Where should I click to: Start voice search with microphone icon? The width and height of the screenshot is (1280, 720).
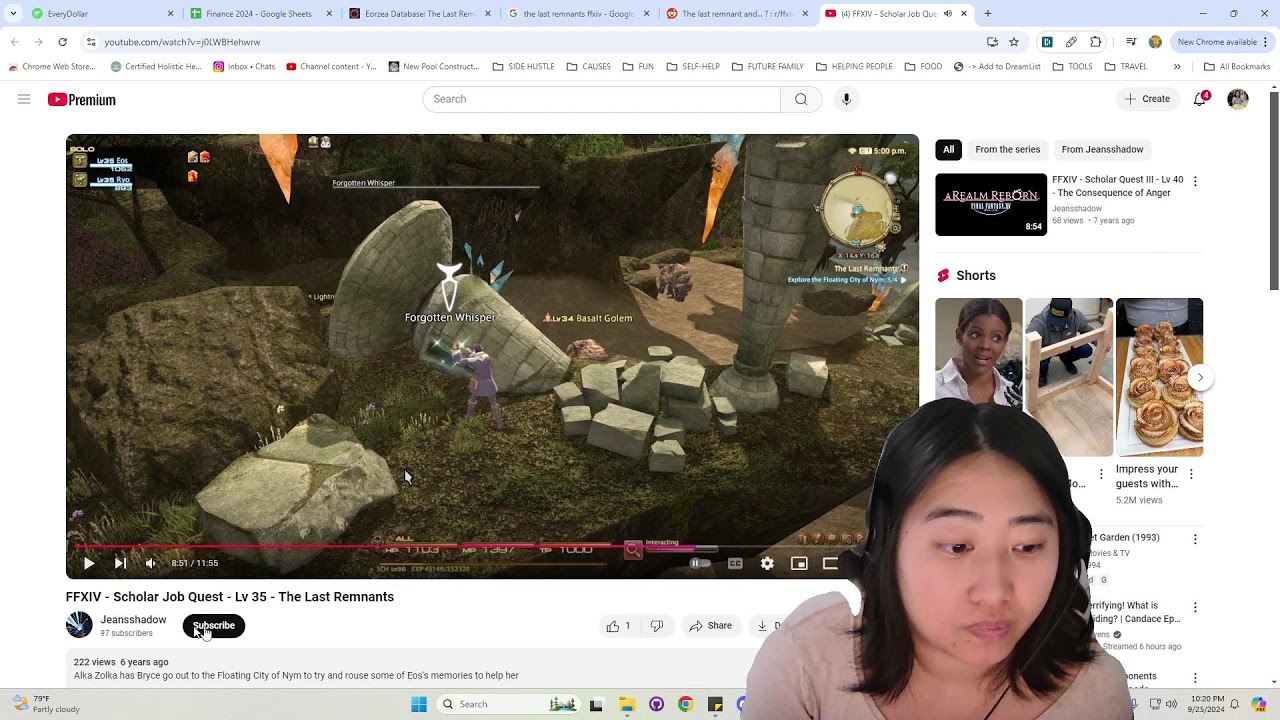[846, 99]
